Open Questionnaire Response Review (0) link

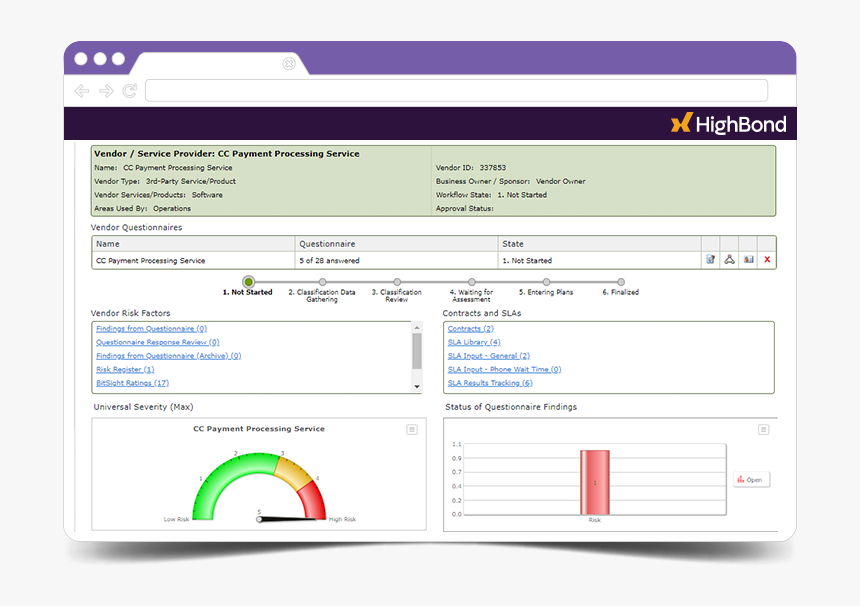click(x=158, y=342)
